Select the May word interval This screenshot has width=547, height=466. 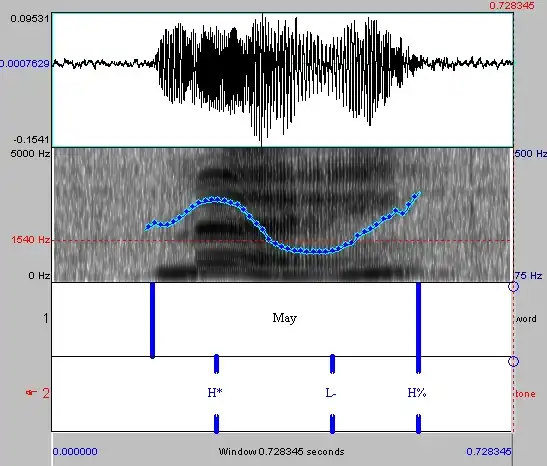285,318
